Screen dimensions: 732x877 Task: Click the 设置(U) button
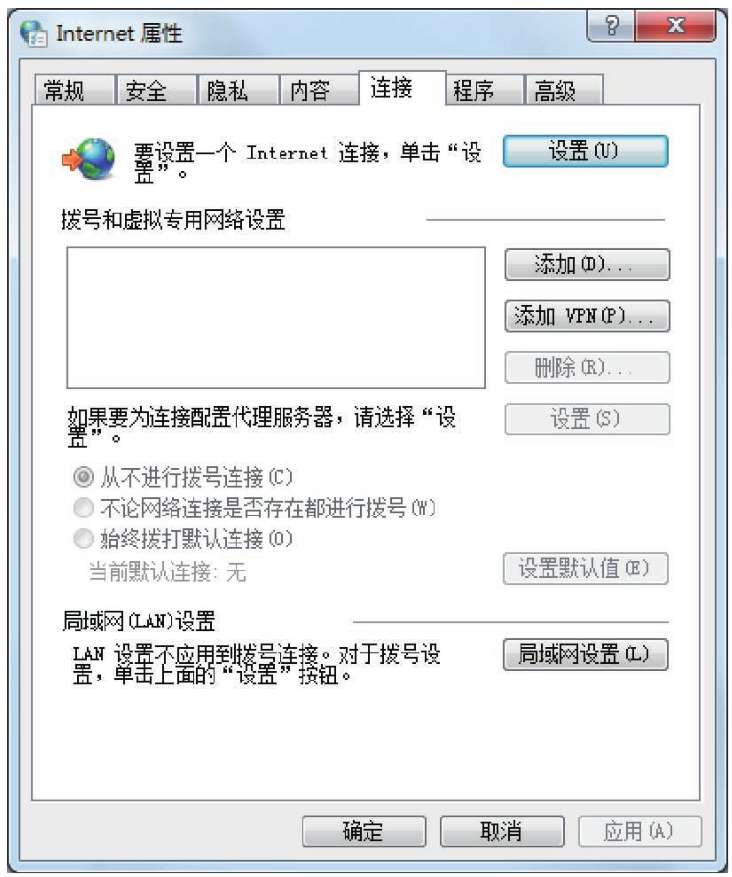tap(585, 151)
